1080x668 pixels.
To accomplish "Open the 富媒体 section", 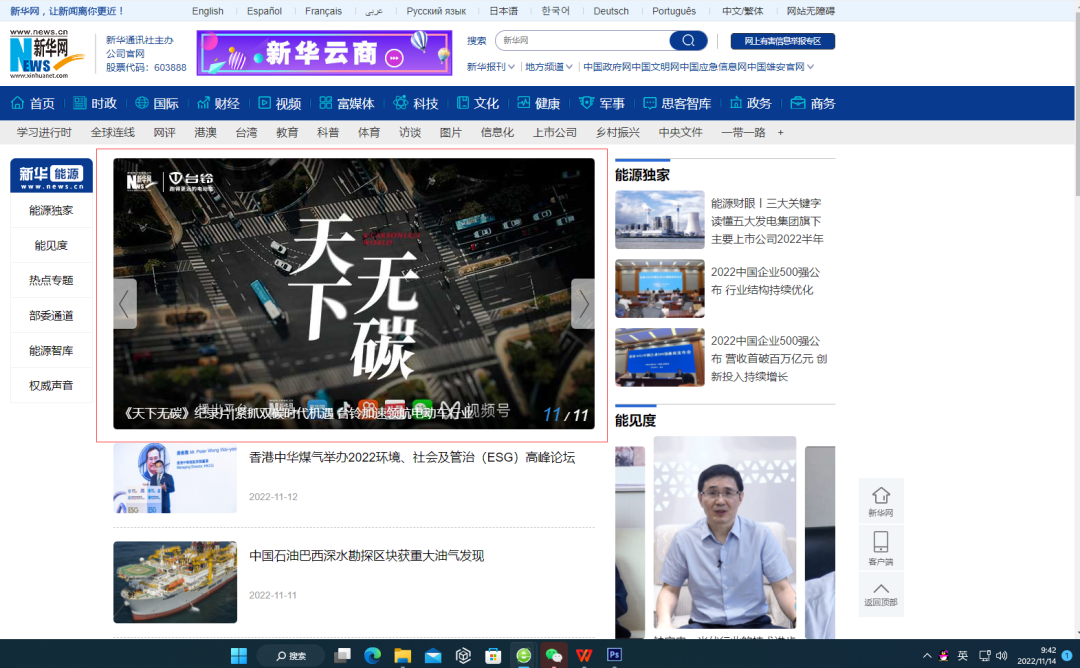I will pyautogui.click(x=347, y=103).
